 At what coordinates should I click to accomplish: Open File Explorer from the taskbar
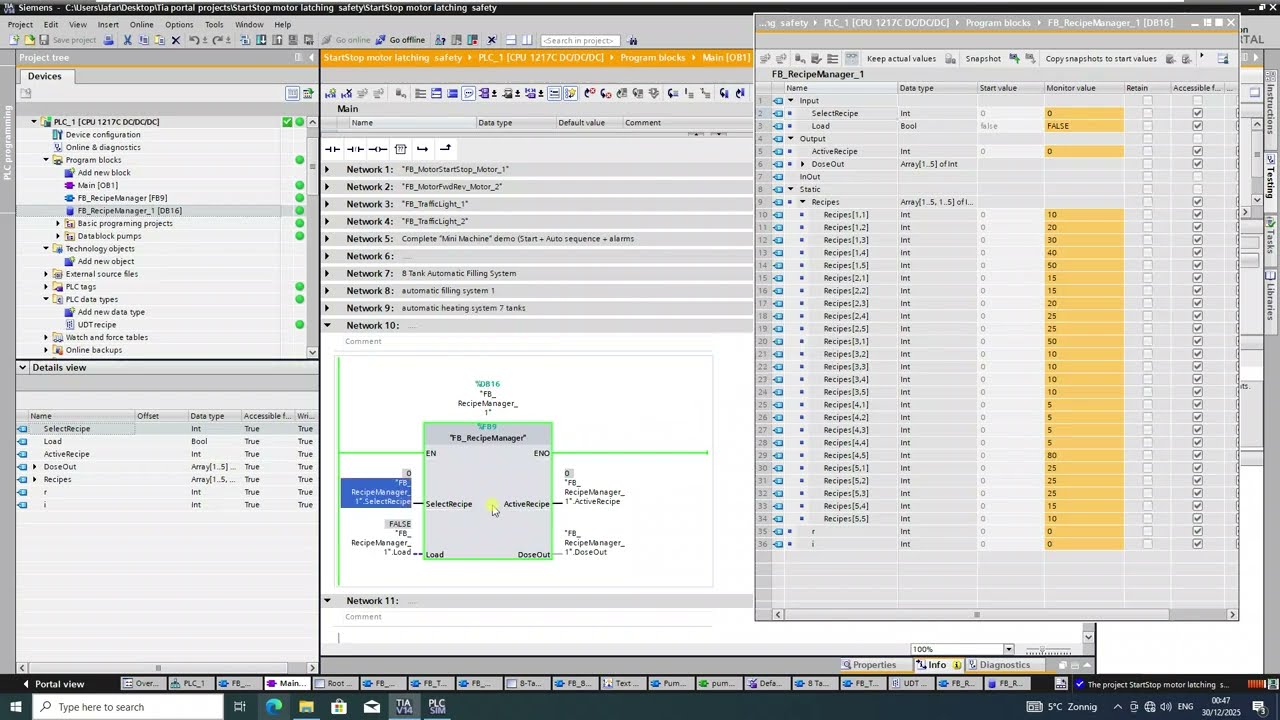pos(306,707)
